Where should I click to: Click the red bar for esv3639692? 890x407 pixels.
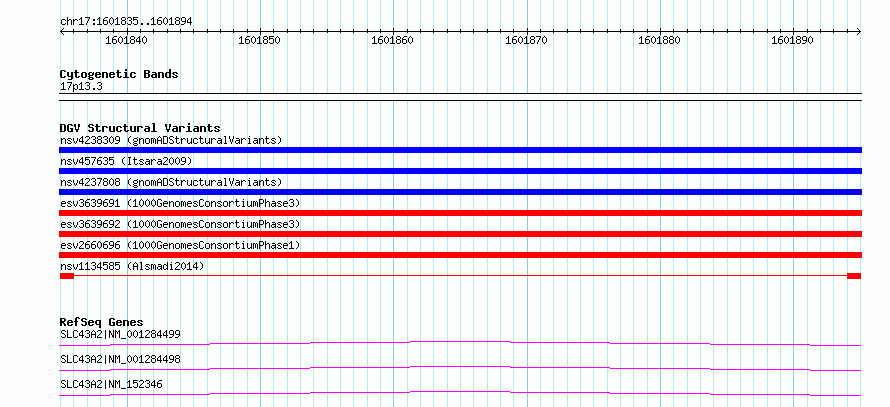pyautogui.click(x=460, y=234)
